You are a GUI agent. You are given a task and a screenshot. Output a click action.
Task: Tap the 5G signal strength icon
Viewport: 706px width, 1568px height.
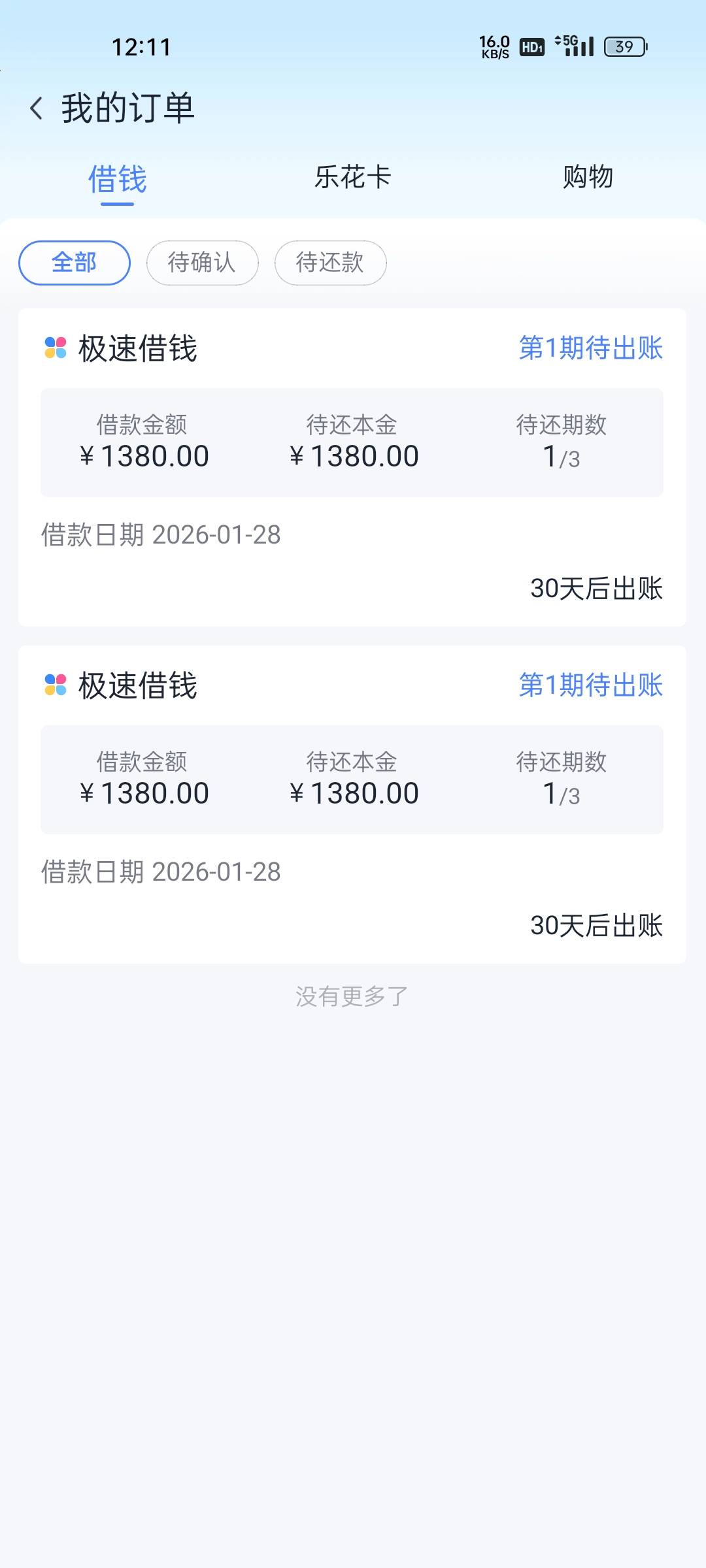(575, 46)
